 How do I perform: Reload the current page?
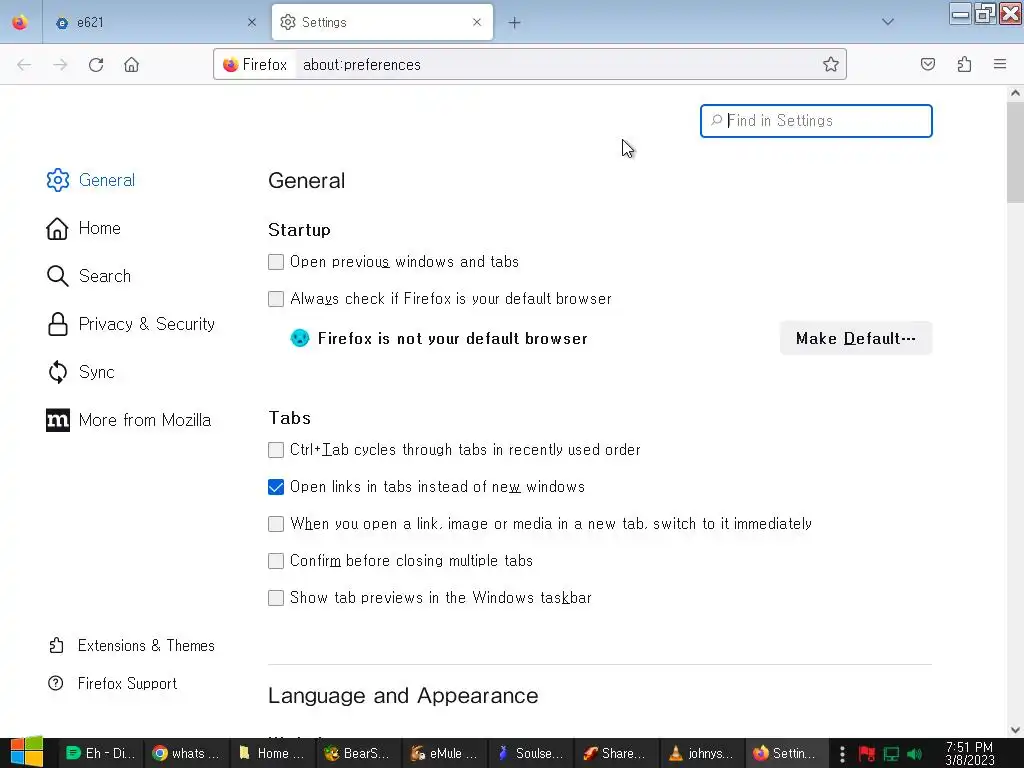[96, 65]
